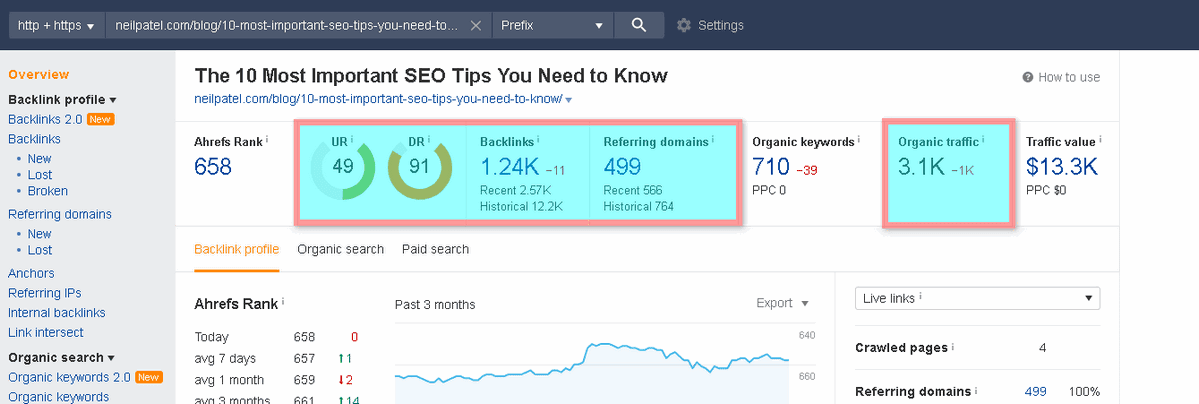Open the Live links dropdown
Screen dimensions: 1199x404
click(x=977, y=298)
